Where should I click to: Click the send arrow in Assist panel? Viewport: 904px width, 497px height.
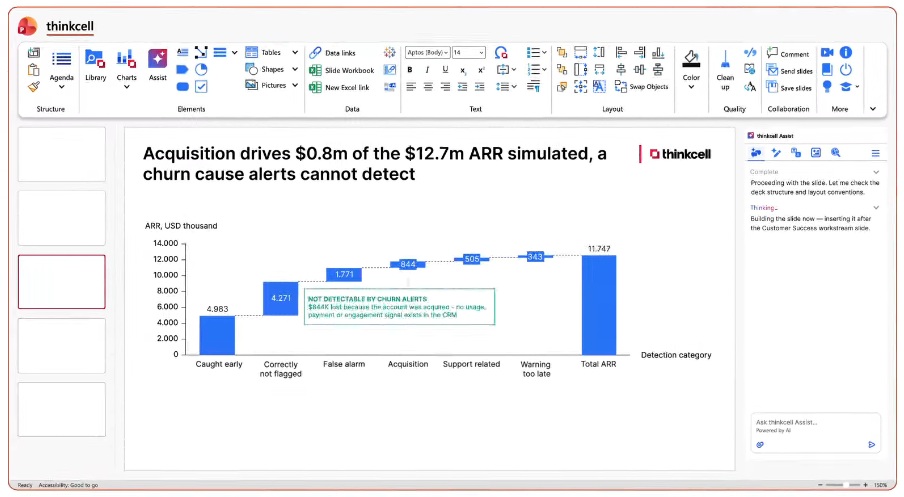(871, 445)
